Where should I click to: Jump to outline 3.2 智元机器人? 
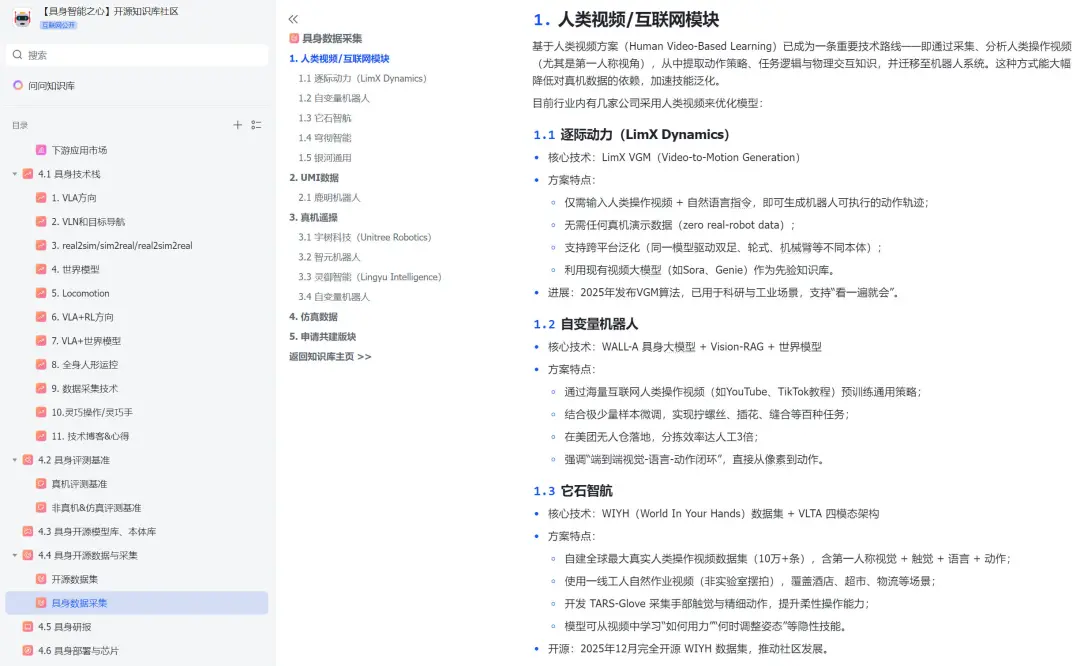[329, 257]
